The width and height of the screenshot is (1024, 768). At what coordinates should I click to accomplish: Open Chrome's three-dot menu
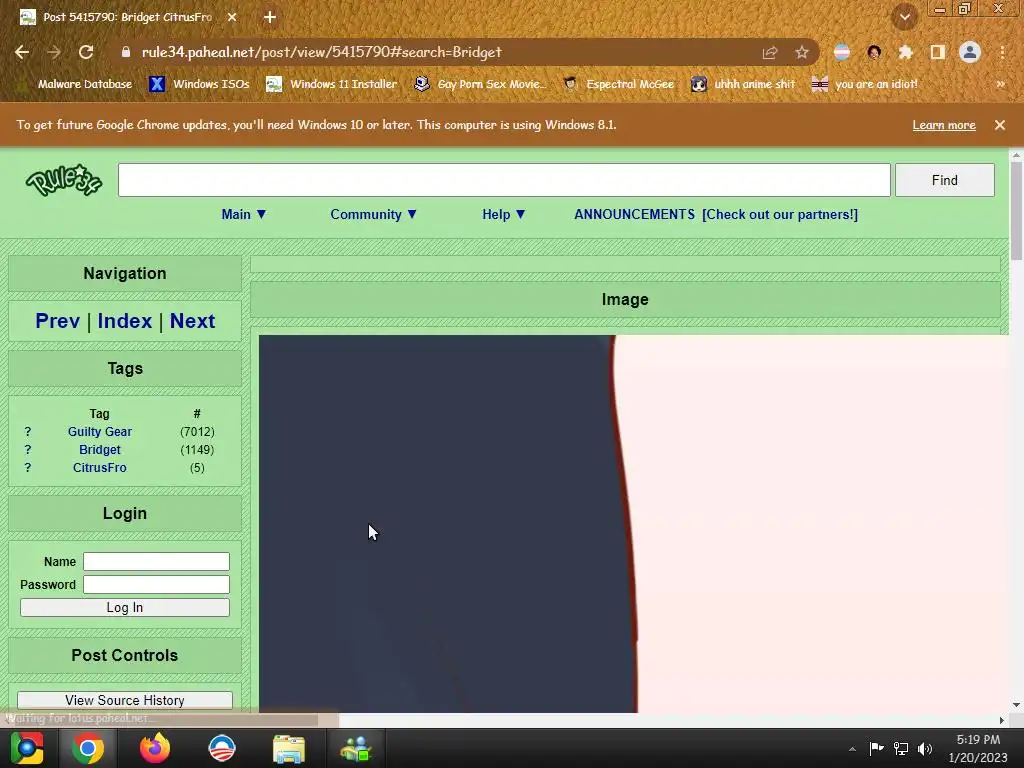1002,52
